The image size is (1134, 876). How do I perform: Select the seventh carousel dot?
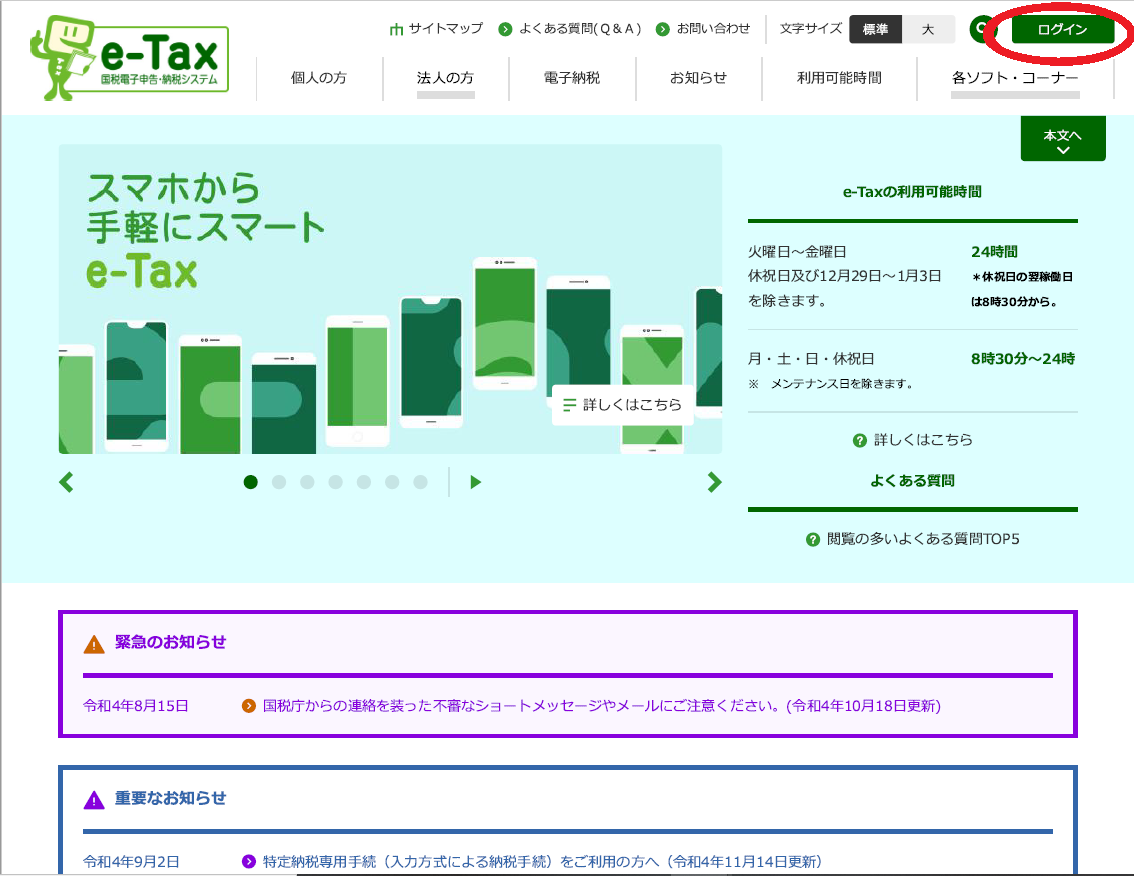[420, 482]
